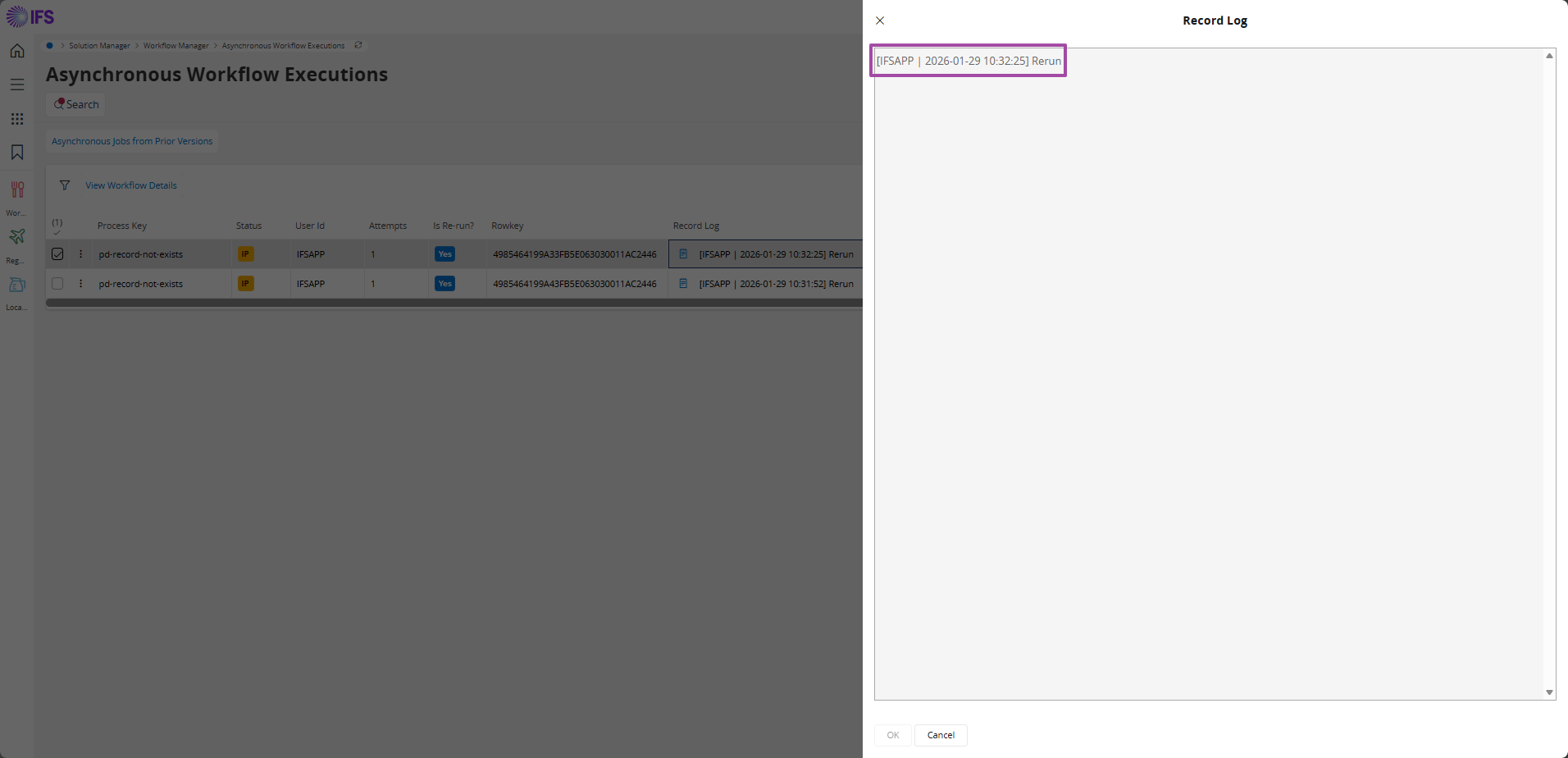The width and height of the screenshot is (1568, 758).
Task: Open the Loca... sidebar shortcut icon
Action: click(x=17, y=285)
